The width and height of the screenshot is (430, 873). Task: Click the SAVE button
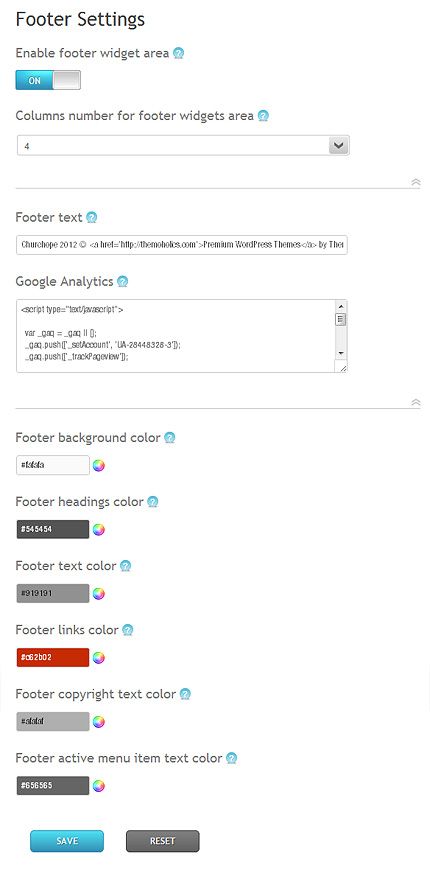[x=67, y=841]
